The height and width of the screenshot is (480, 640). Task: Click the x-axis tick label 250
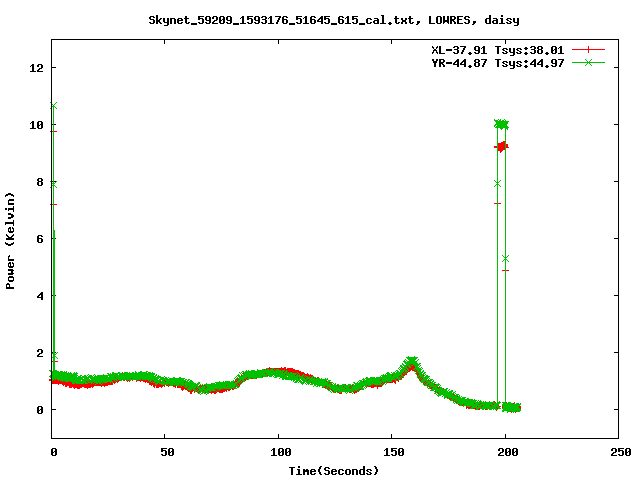point(620,452)
